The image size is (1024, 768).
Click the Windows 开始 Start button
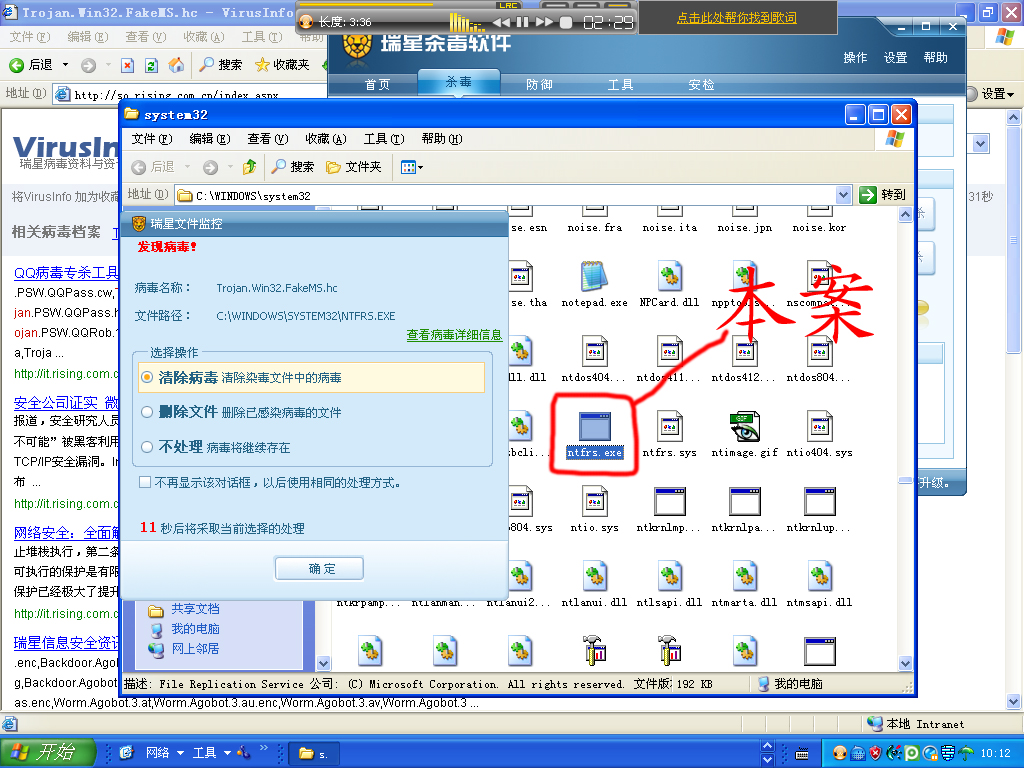point(48,752)
